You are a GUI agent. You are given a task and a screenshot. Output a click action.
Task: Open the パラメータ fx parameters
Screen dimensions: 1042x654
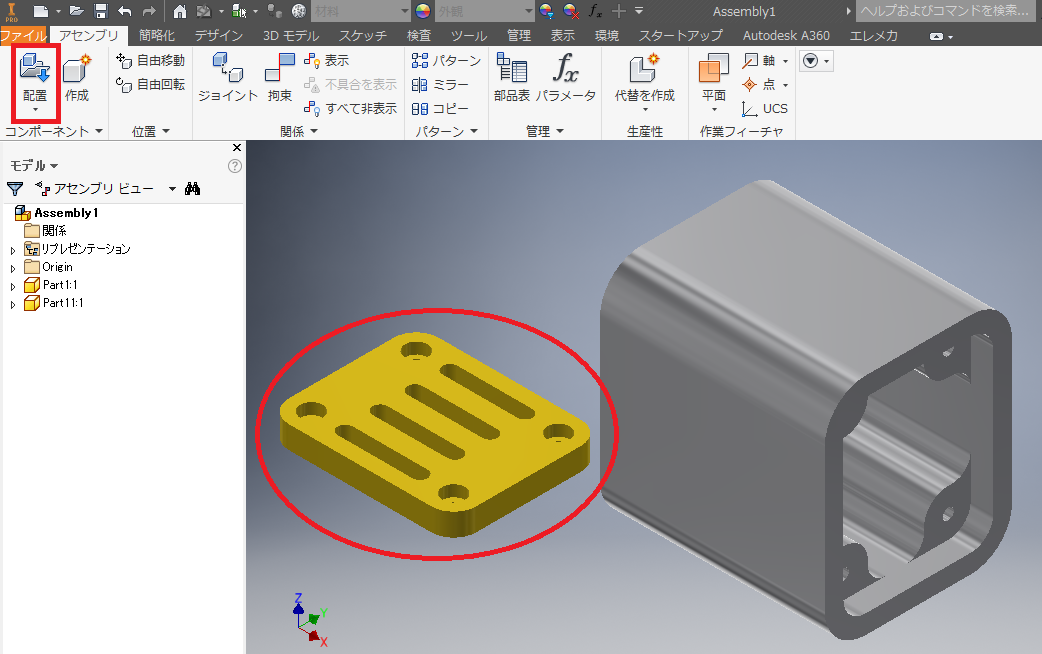566,76
